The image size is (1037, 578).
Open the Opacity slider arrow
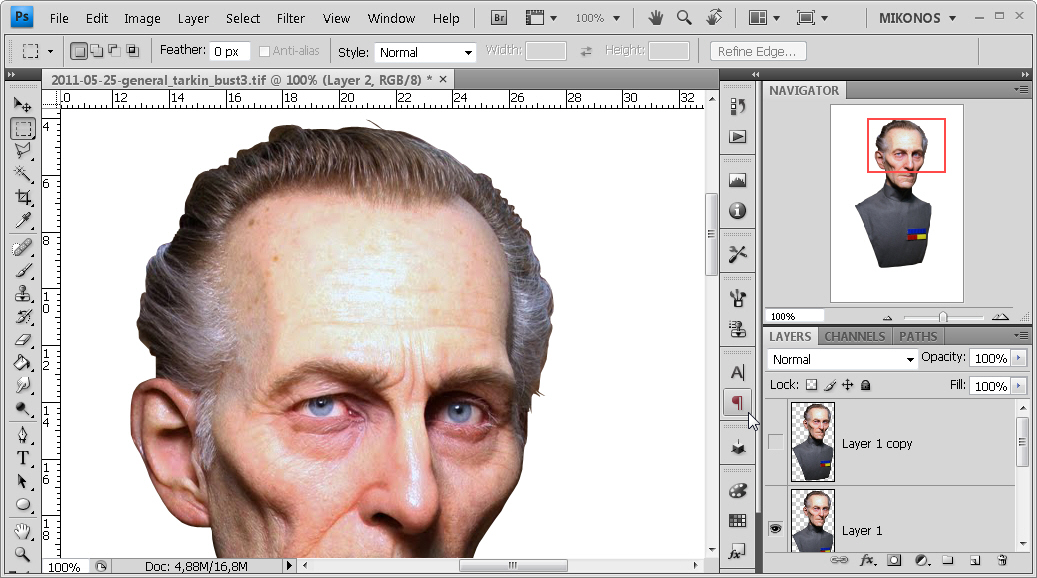coord(1018,358)
